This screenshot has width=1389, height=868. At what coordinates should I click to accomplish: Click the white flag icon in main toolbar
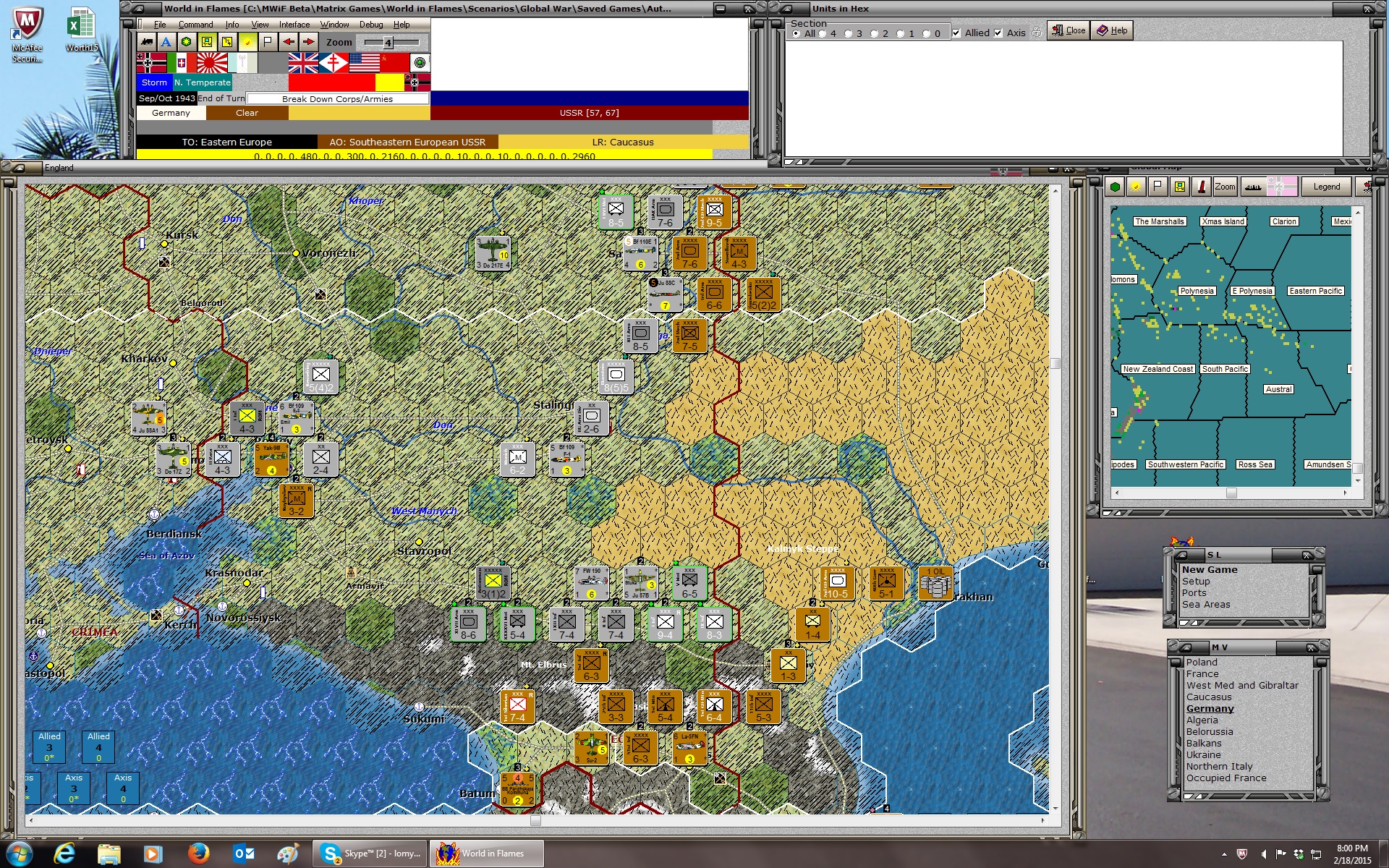pos(268,42)
